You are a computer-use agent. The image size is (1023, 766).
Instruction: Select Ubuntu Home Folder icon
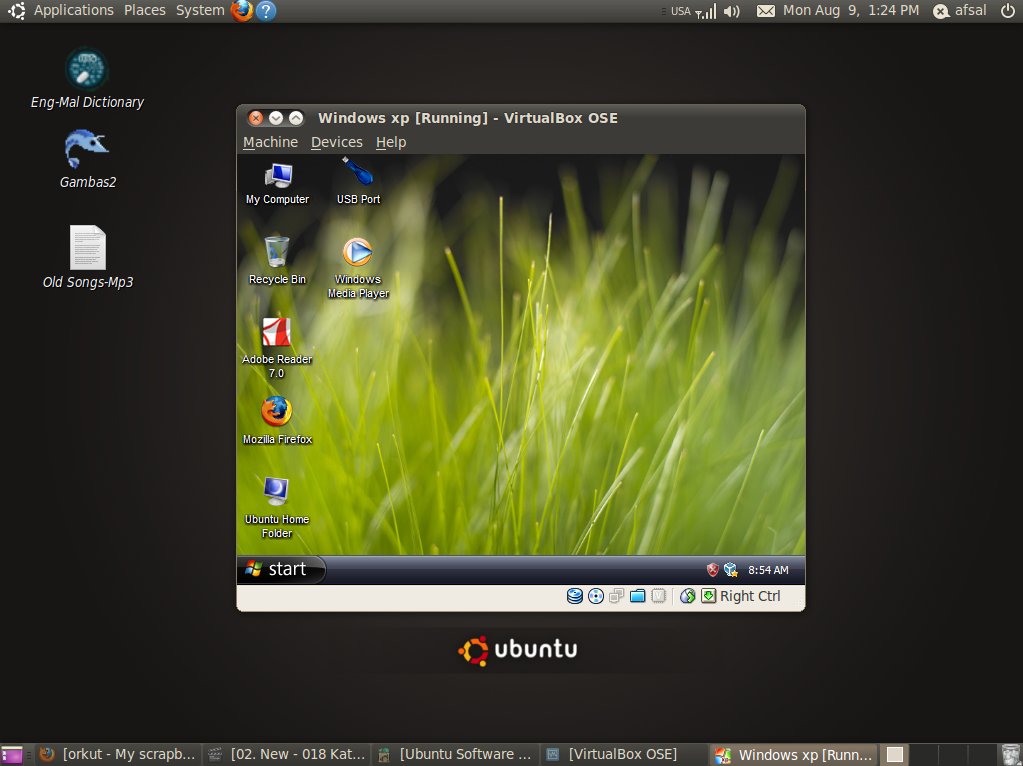(277, 508)
